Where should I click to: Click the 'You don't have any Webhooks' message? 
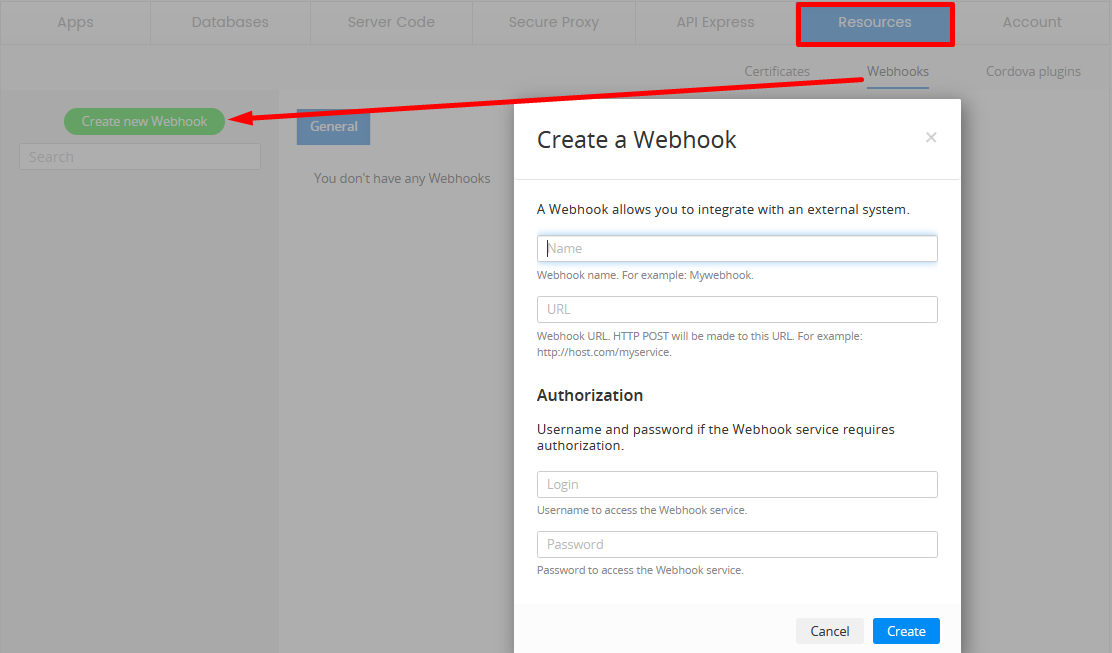coord(402,179)
